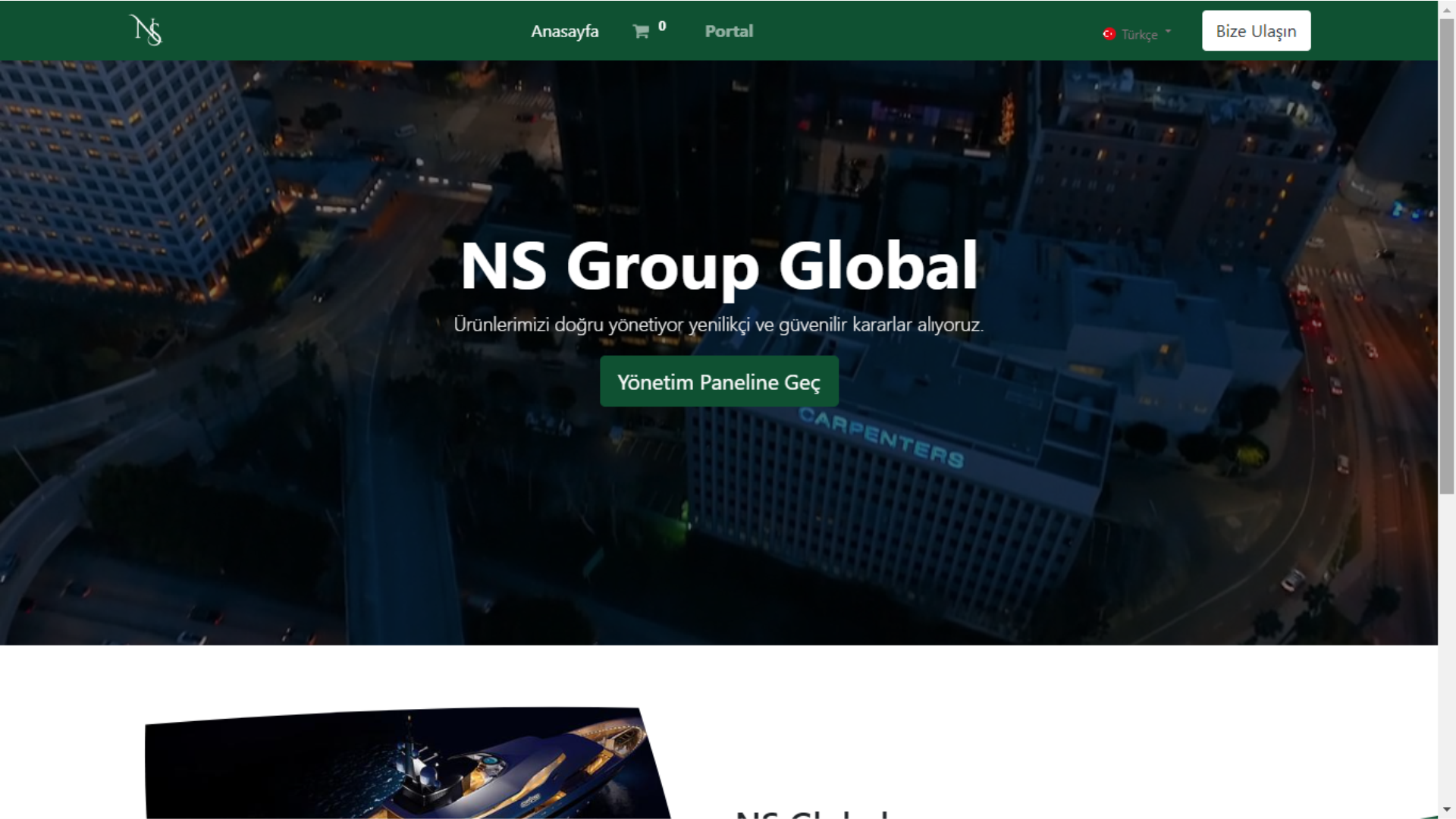Open the yacht image thumbnail
The height and width of the screenshot is (819, 1456).
[408, 763]
